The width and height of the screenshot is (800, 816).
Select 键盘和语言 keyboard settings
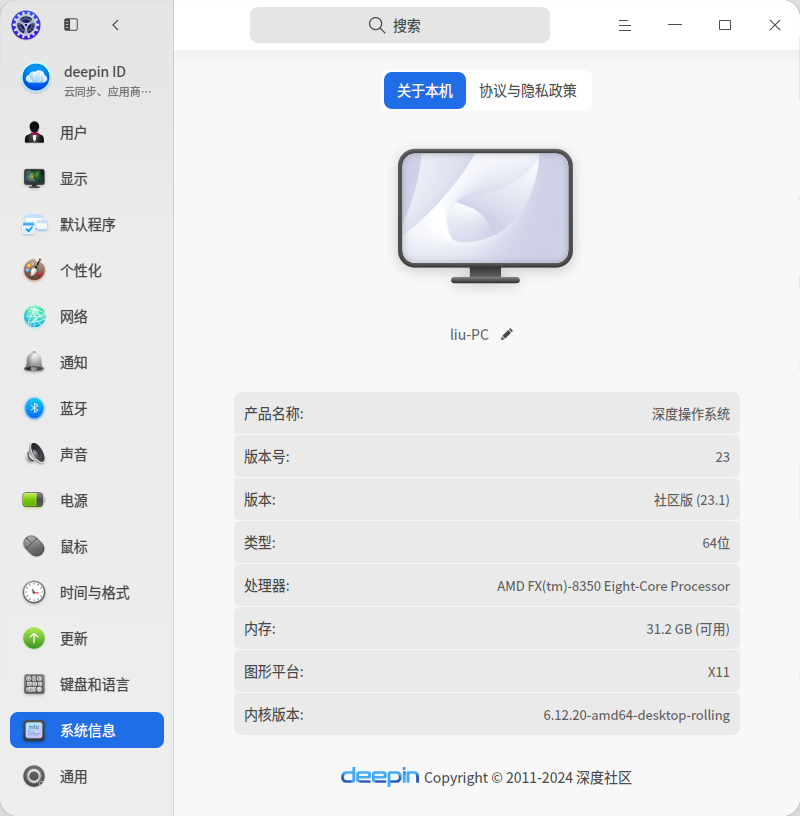tap(87, 684)
